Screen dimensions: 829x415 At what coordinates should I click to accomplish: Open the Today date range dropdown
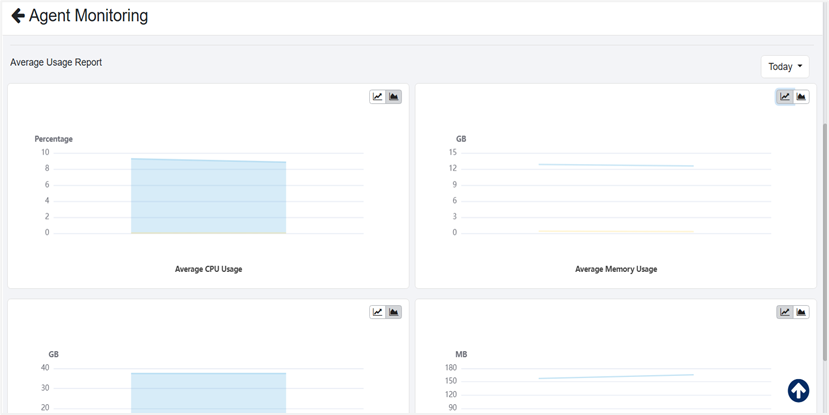tap(785, 67)
